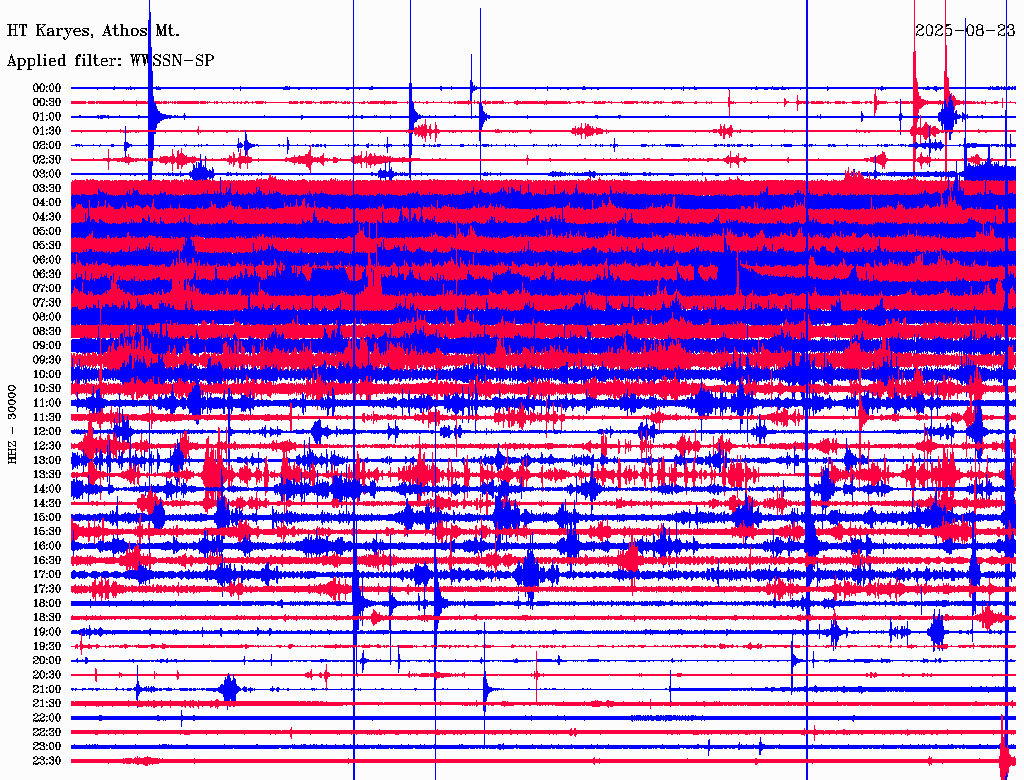Select the 04:30 time row label
The width and height of the screenshot is (1024, 780).
(x=47, y=217)
